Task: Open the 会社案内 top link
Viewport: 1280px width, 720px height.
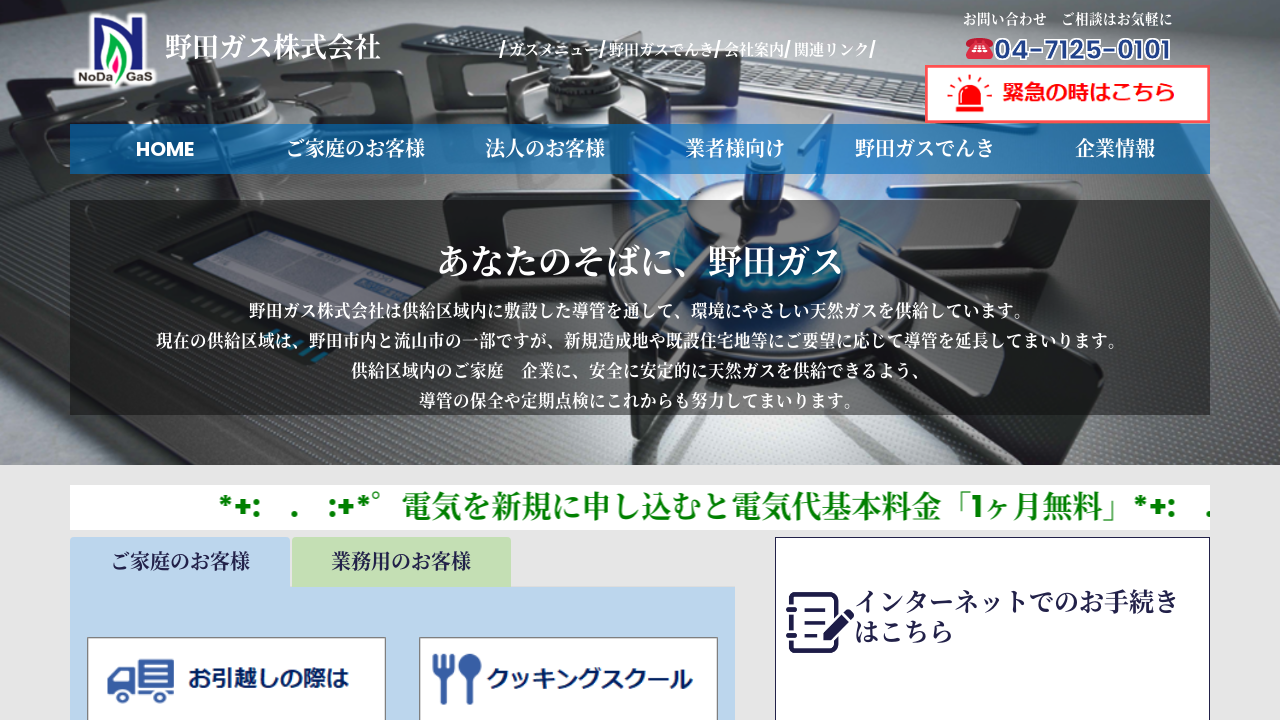Action: click(754, 49)
